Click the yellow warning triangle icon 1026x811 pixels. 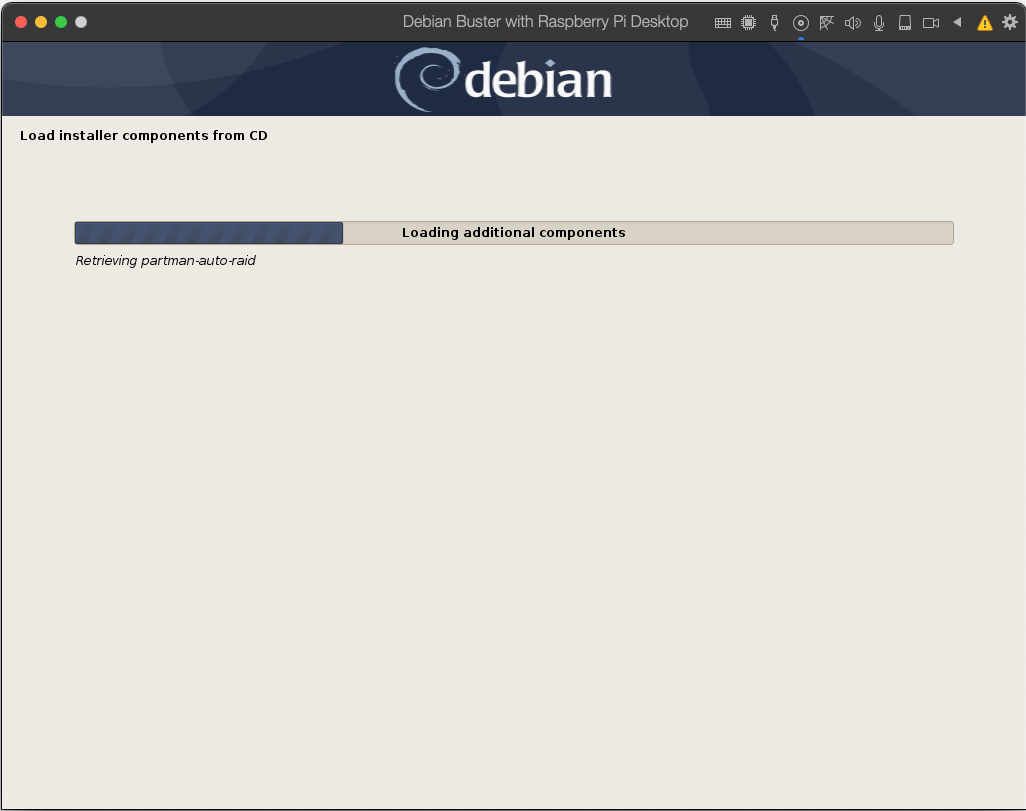tap(984, 23)
